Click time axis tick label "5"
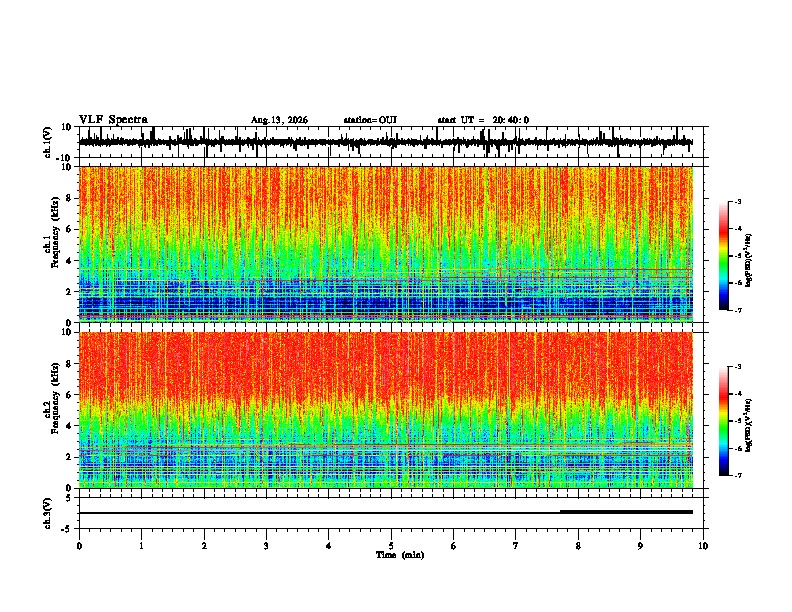The height and width of the screenshot is (612, 792). (391, 546)
